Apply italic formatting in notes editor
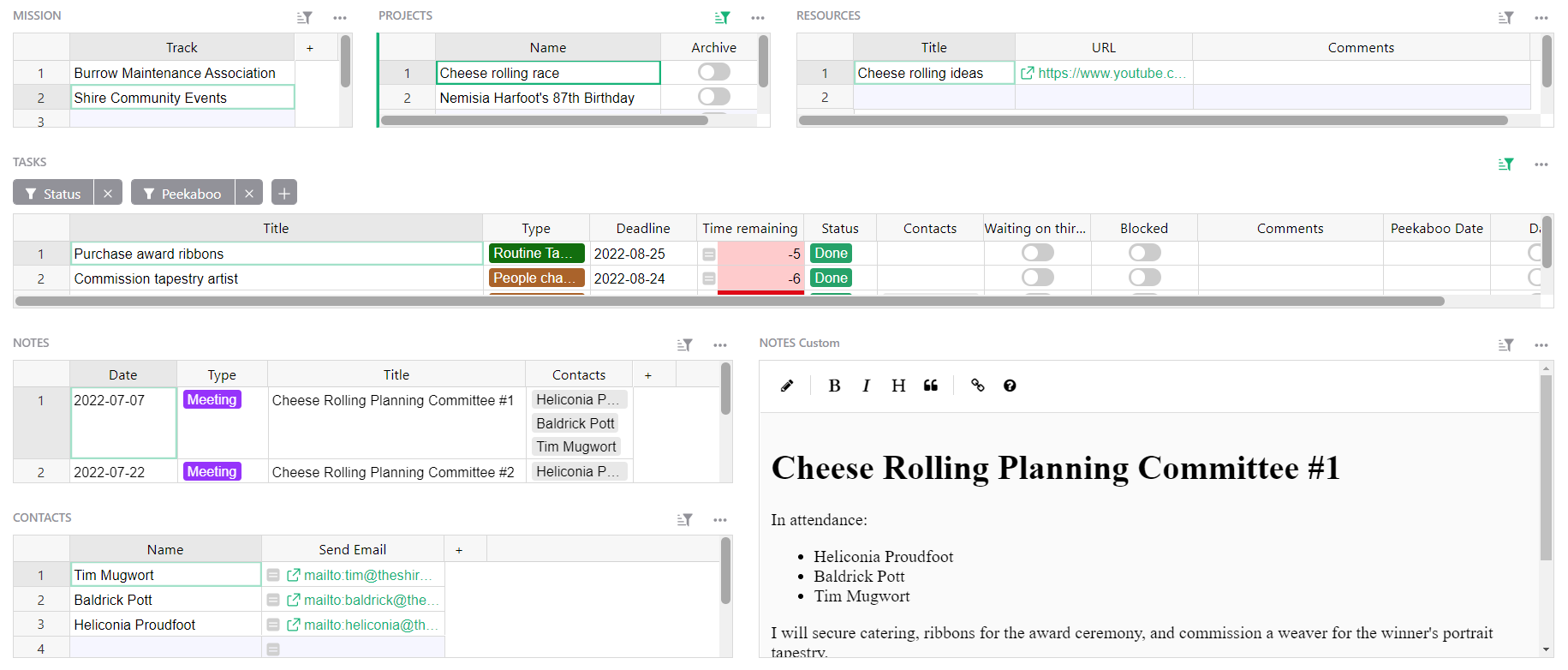This screenshot has width=1568, height=670. 866,386
